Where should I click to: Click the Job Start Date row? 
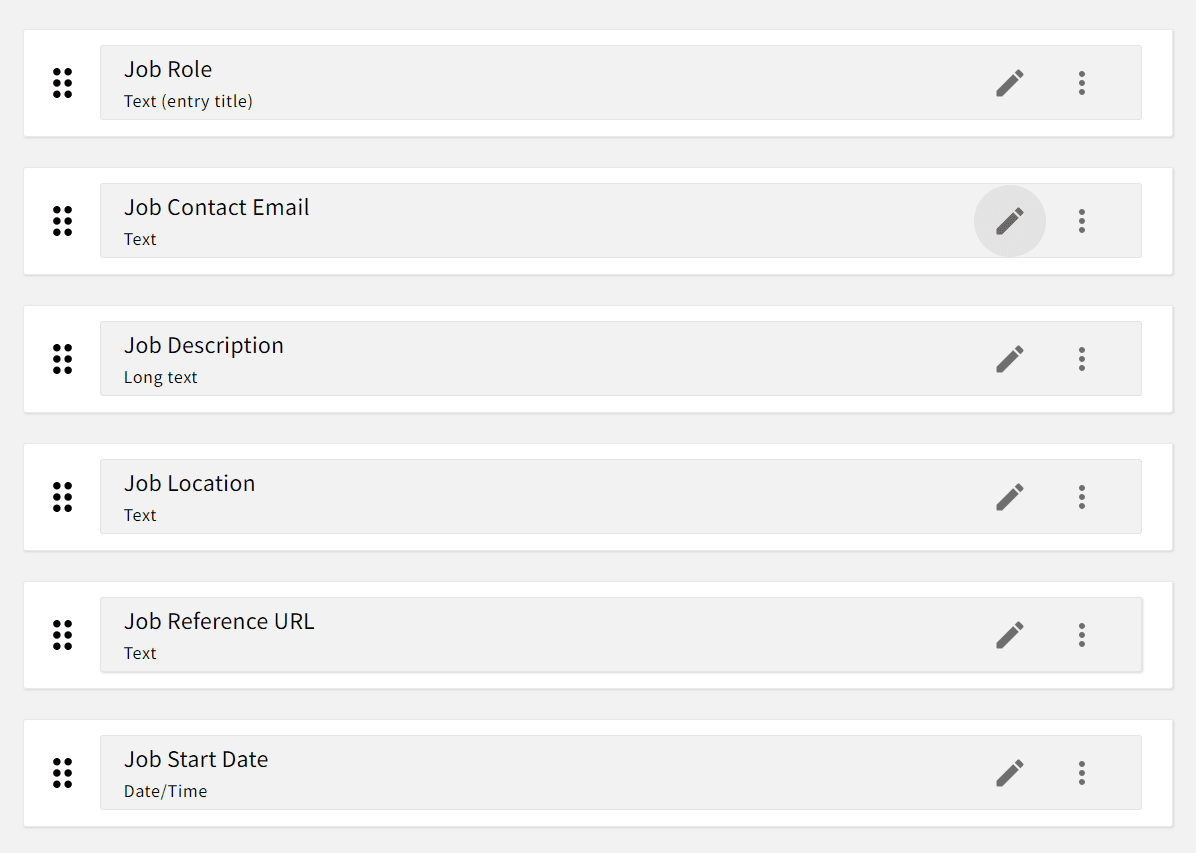(500, 772)
